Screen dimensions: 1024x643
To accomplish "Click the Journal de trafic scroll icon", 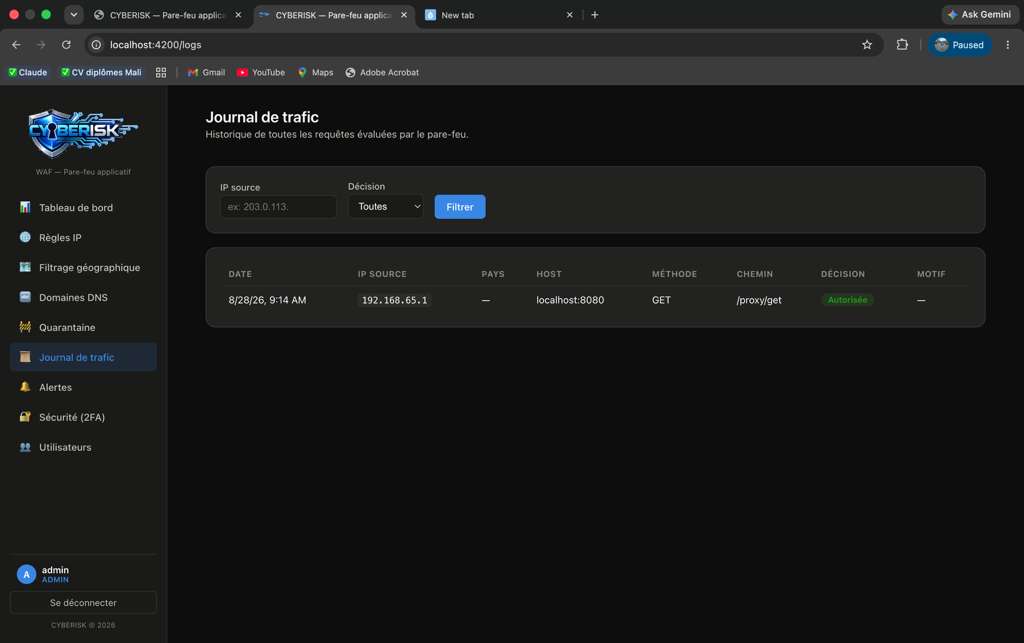I will pos(25,357).
